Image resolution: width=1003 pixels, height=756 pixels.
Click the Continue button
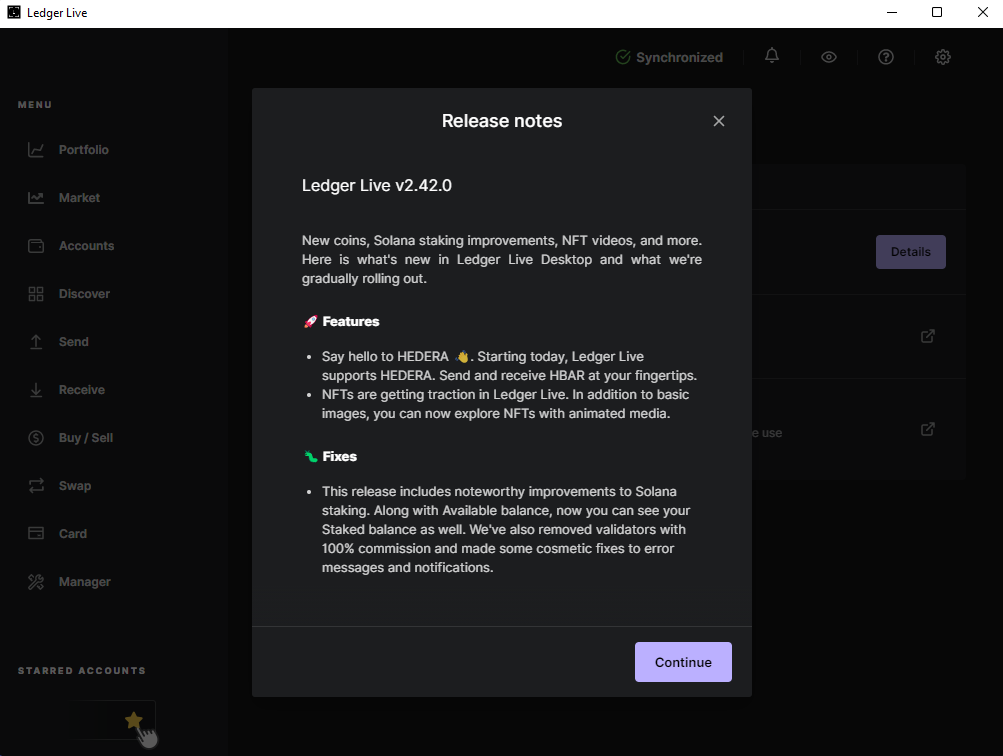[x=683, y=662]
